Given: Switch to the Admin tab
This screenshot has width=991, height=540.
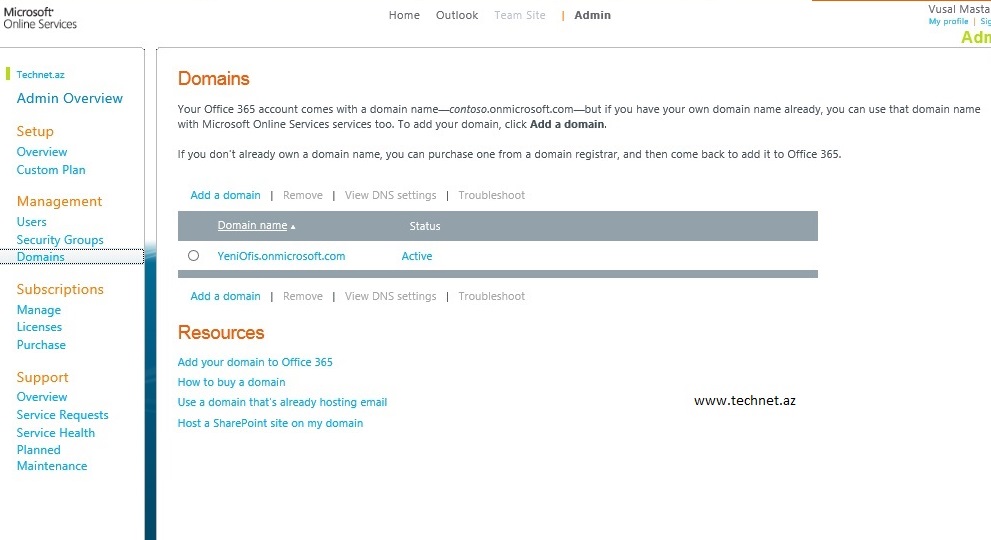Looking at the screenshot, I should tap(592, 15).
